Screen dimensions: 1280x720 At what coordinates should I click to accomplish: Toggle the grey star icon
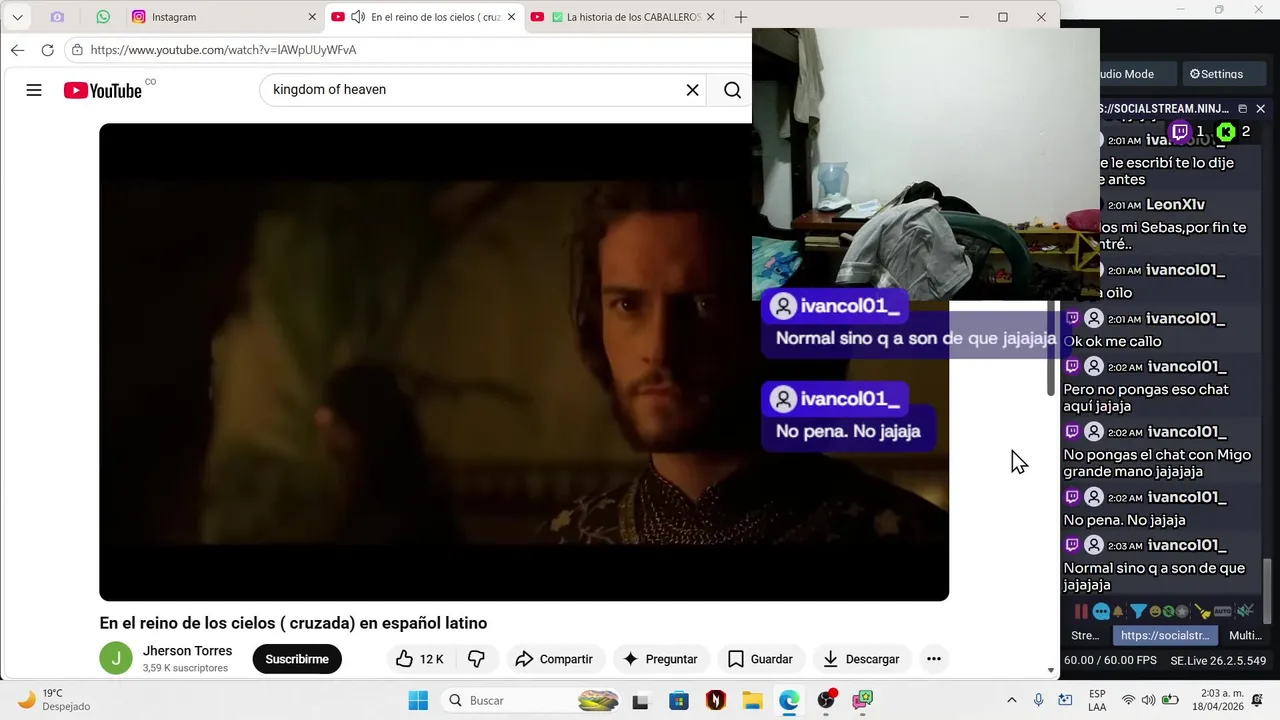[x=1182, y=611]
